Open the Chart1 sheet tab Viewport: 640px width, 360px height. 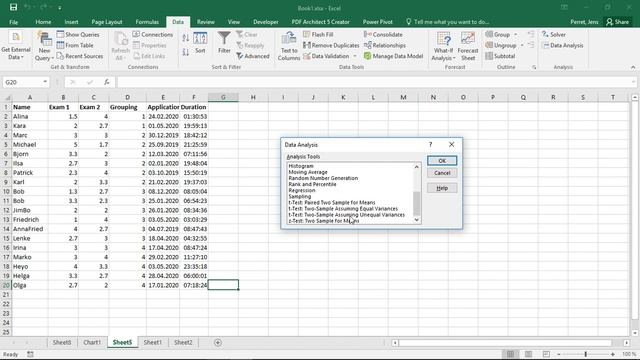coord(92,342)
